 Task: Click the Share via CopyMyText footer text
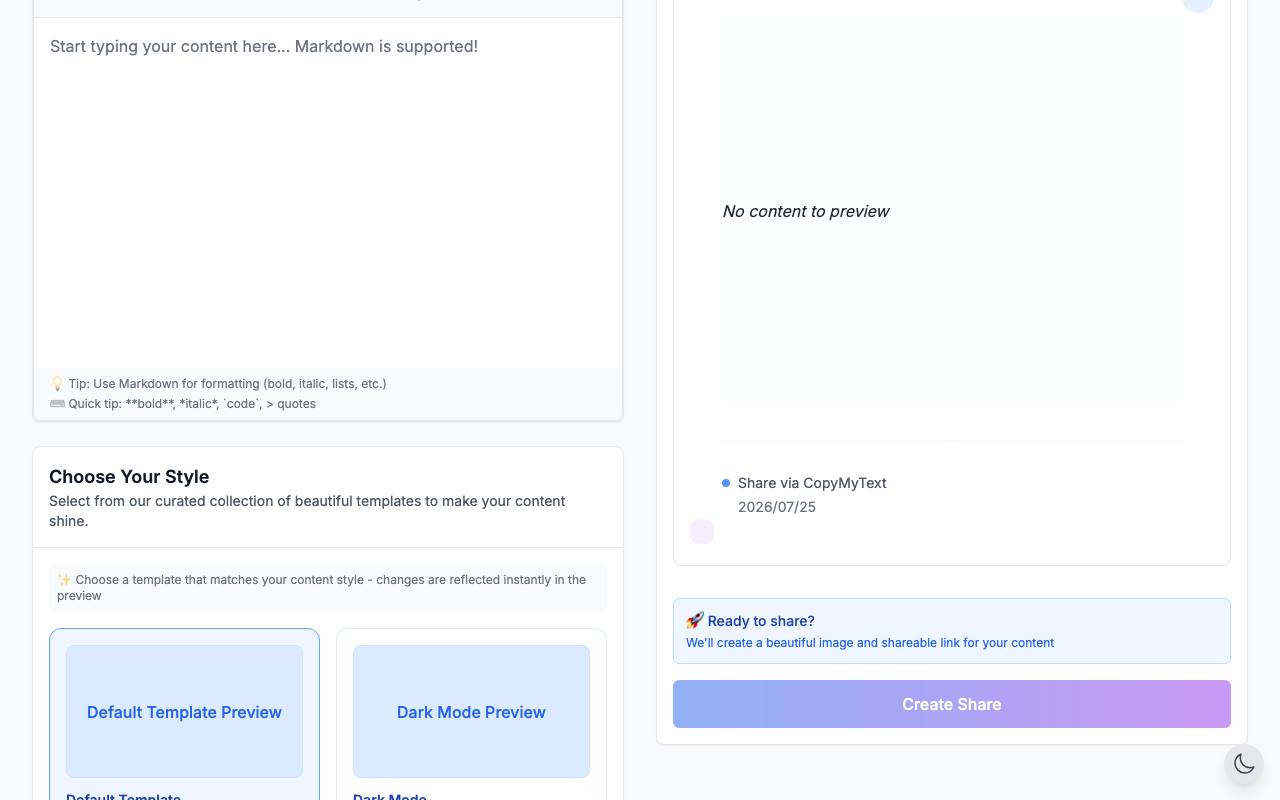coord(812,483)
